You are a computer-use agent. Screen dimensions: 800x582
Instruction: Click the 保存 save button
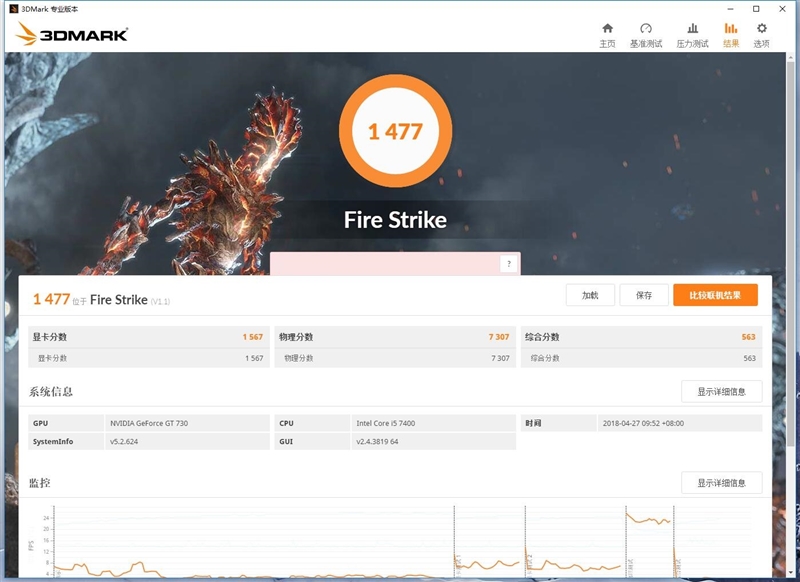click(x=643, y=295)
